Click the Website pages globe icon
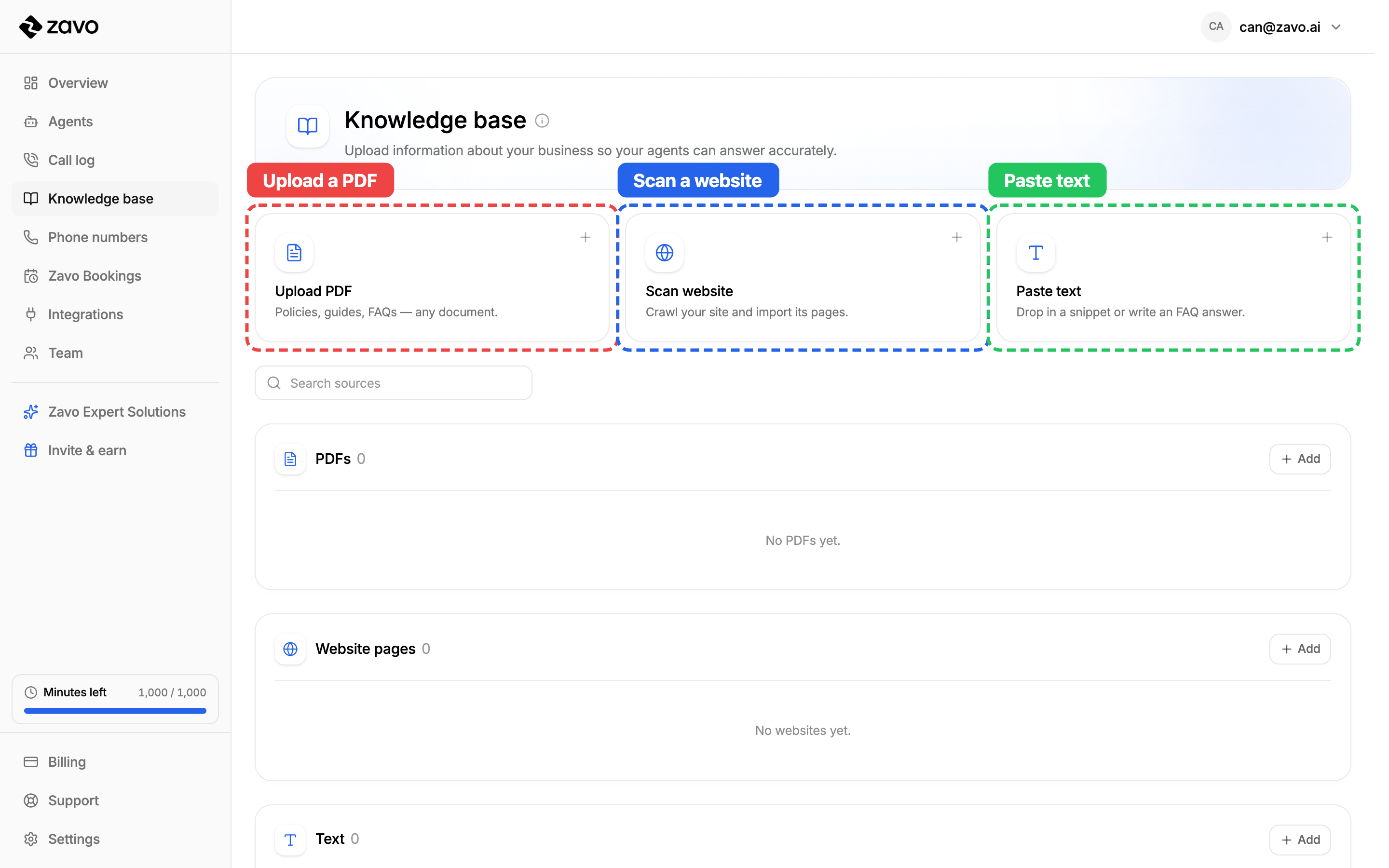The width and height of the screenshot is (1389, 868). coord(290,649)
